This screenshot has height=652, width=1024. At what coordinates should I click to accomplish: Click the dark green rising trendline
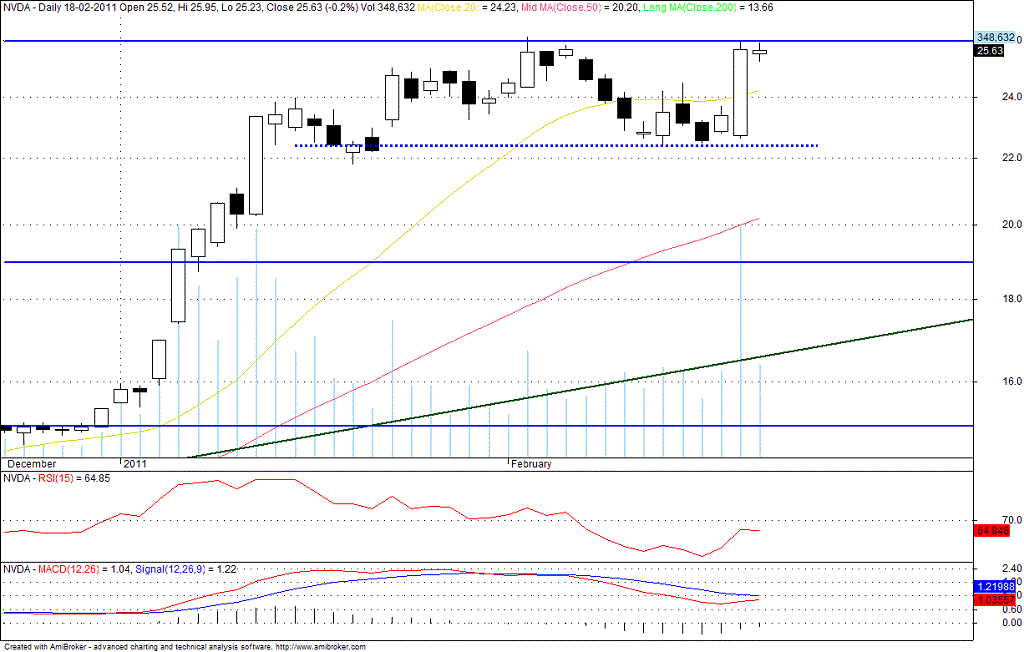(580, 388)
